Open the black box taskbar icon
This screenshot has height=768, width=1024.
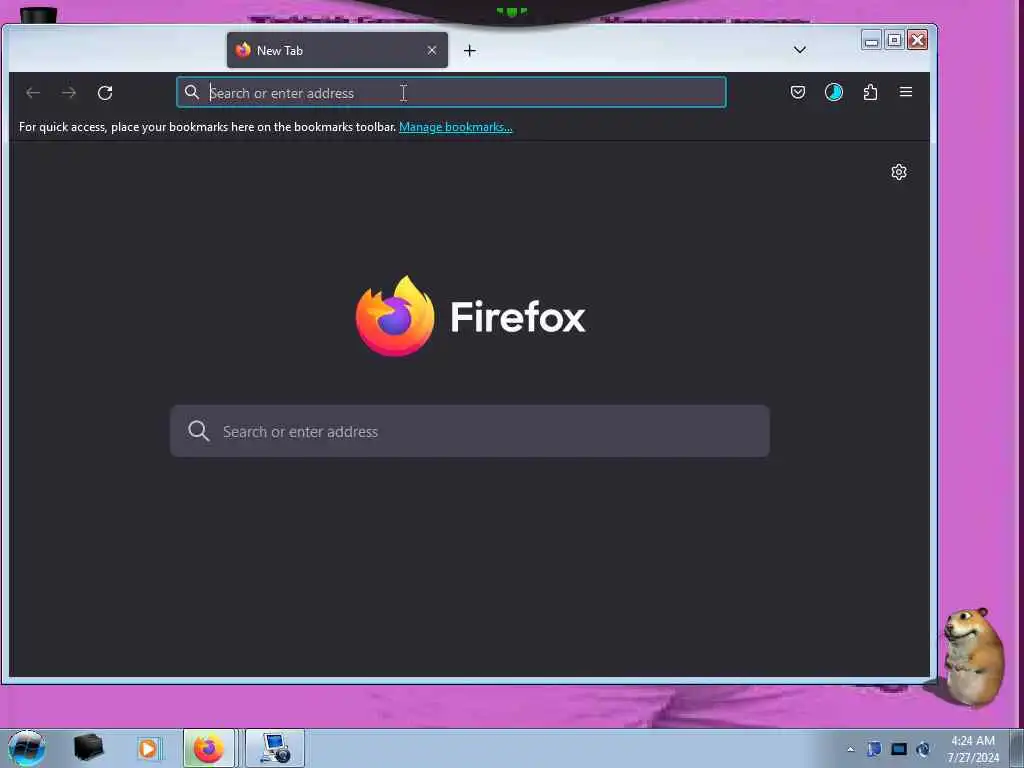point(88,748)
